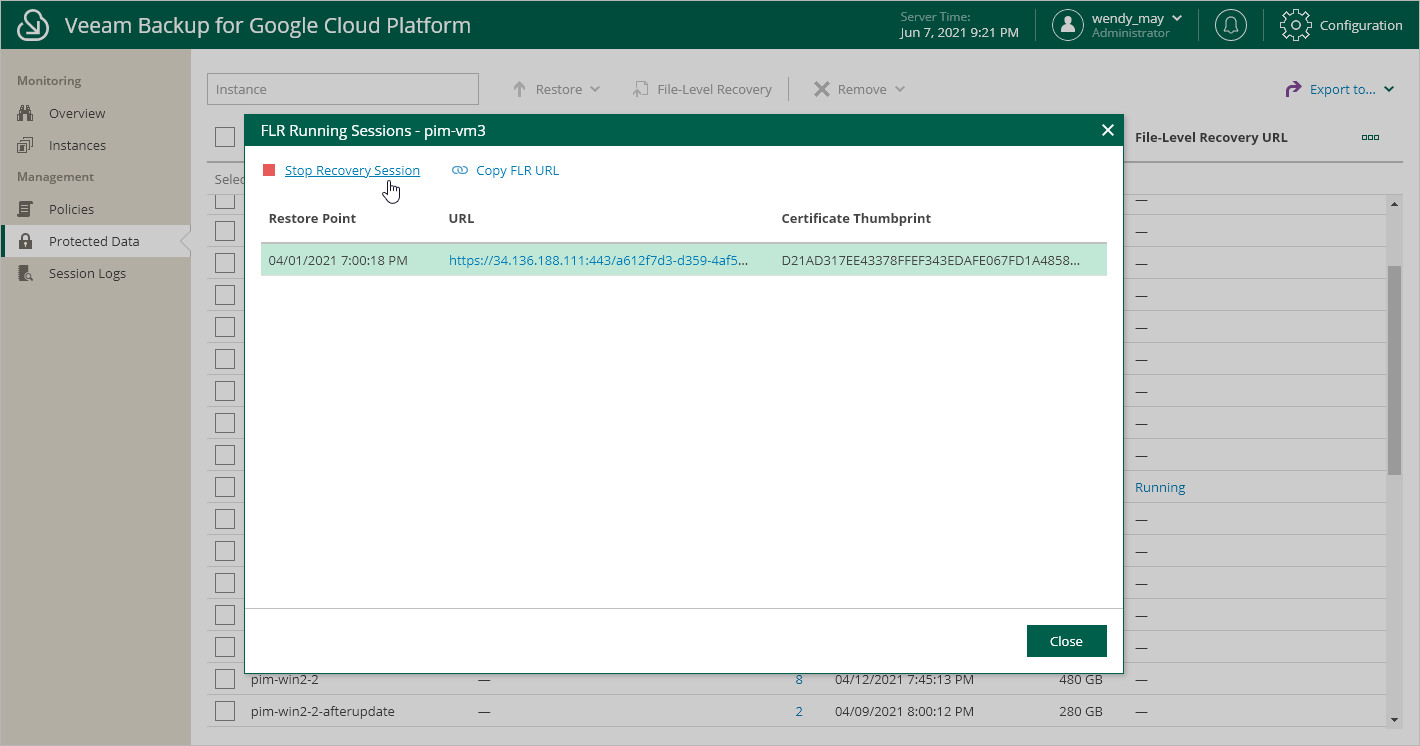The image size is (1420, 746).
Task: Click the red stop session icon
Action: [x=269, y=170]
